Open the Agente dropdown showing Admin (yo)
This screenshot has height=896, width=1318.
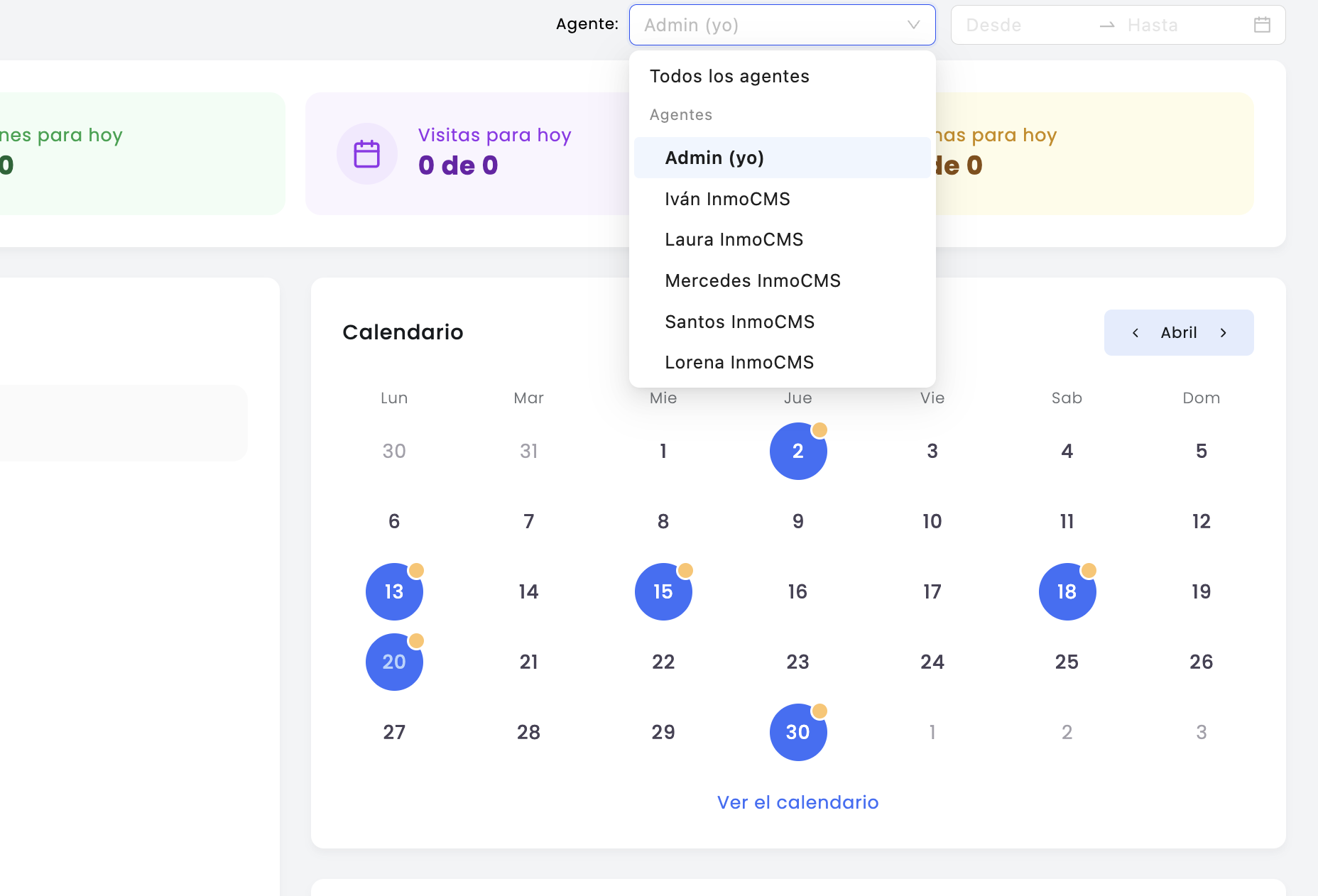coord(782,25)
